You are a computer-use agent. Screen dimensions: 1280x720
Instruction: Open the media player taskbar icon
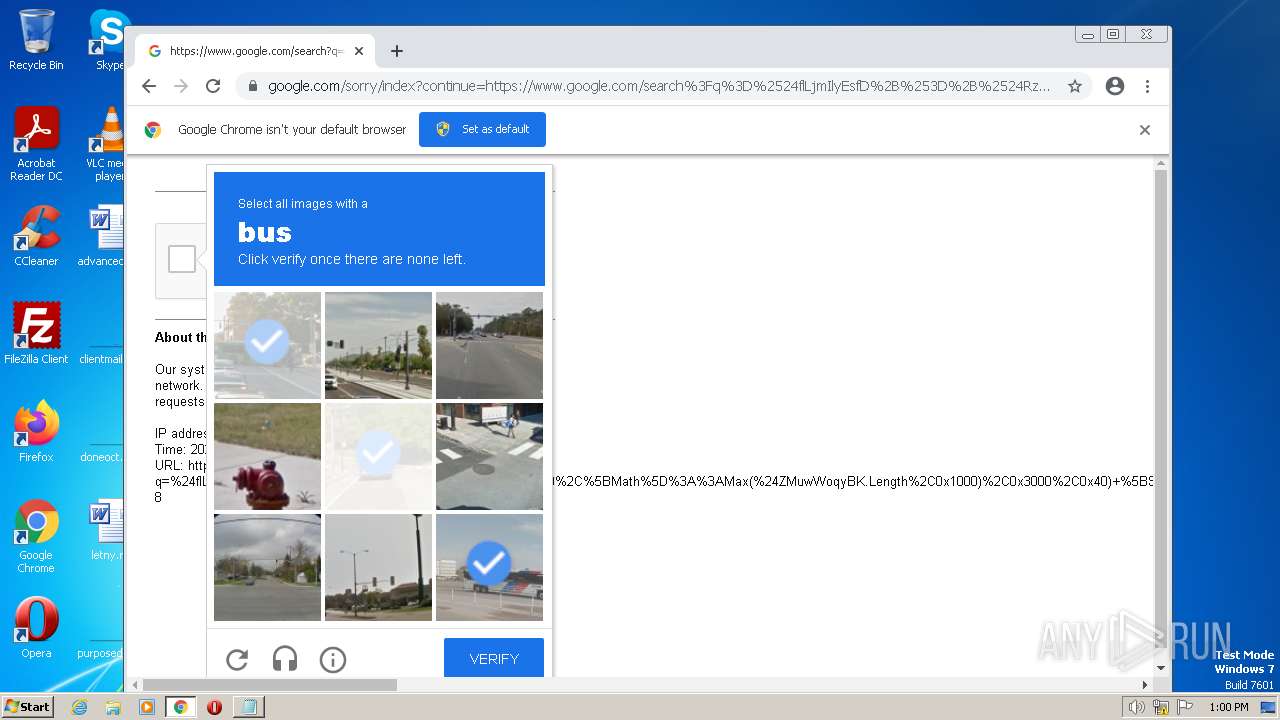147,707
